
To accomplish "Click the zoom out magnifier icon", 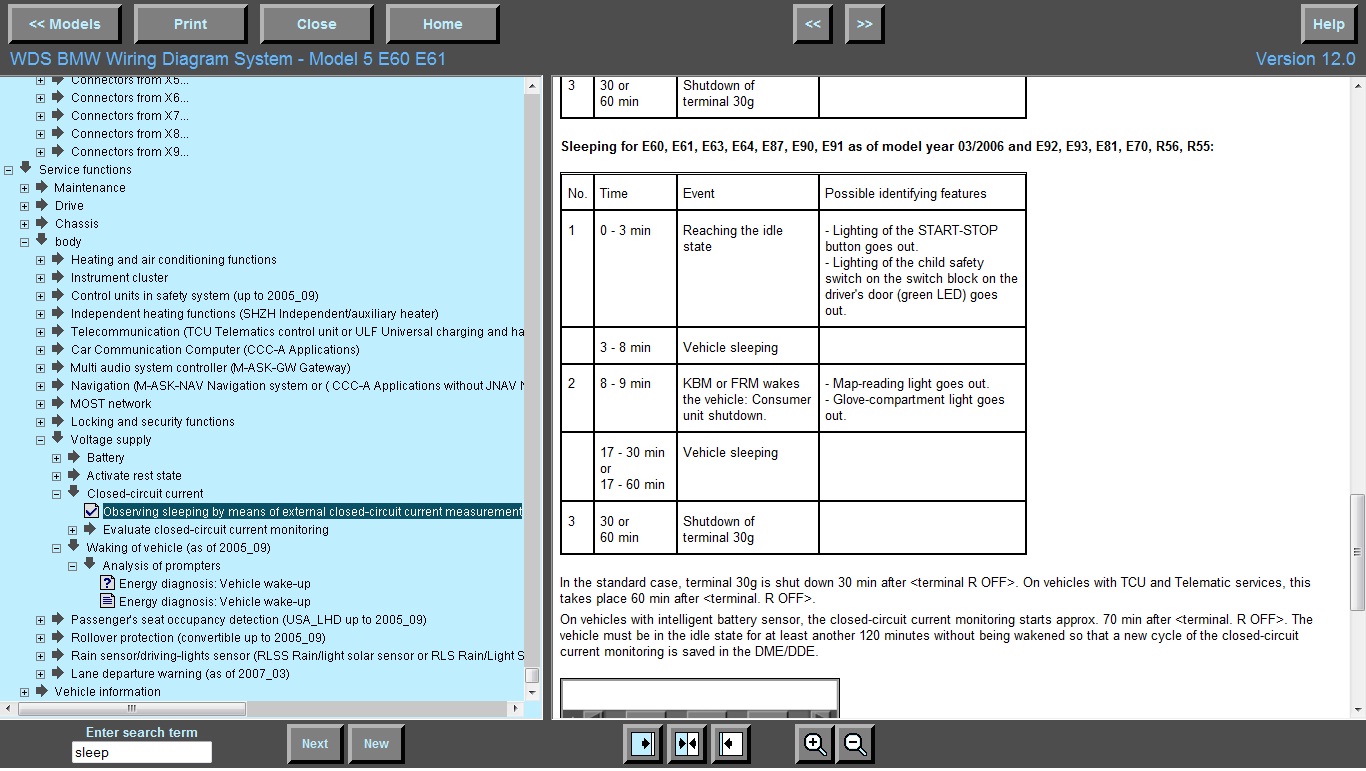I will 856,743.
